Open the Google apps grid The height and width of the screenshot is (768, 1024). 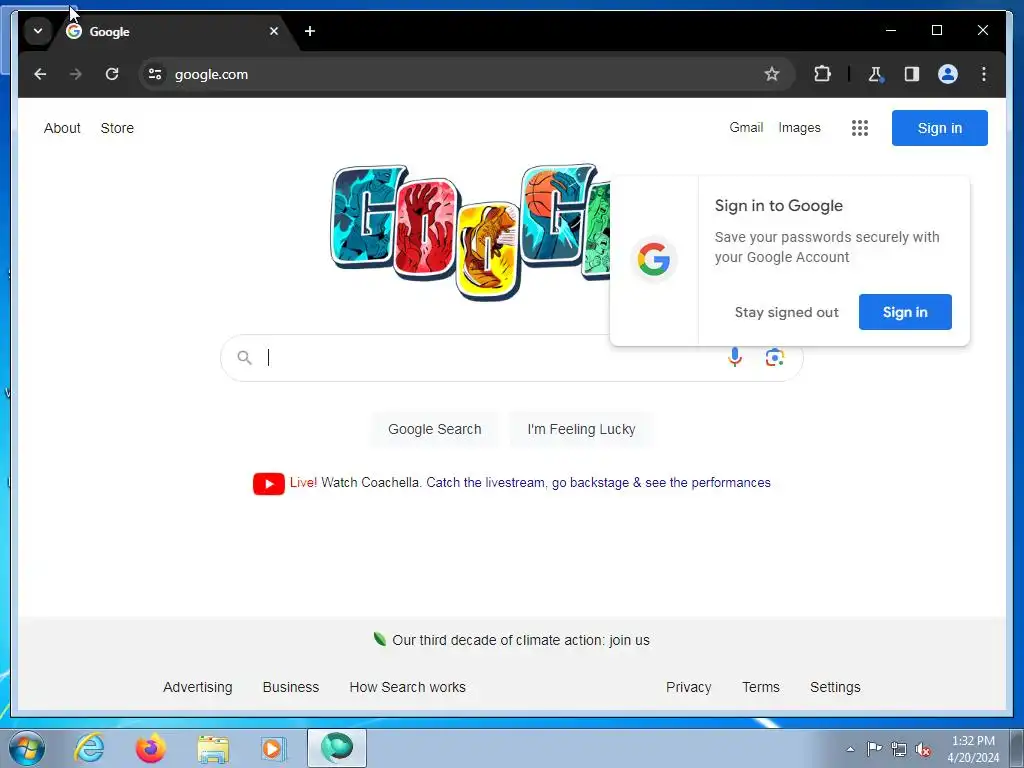coord(859,128)
